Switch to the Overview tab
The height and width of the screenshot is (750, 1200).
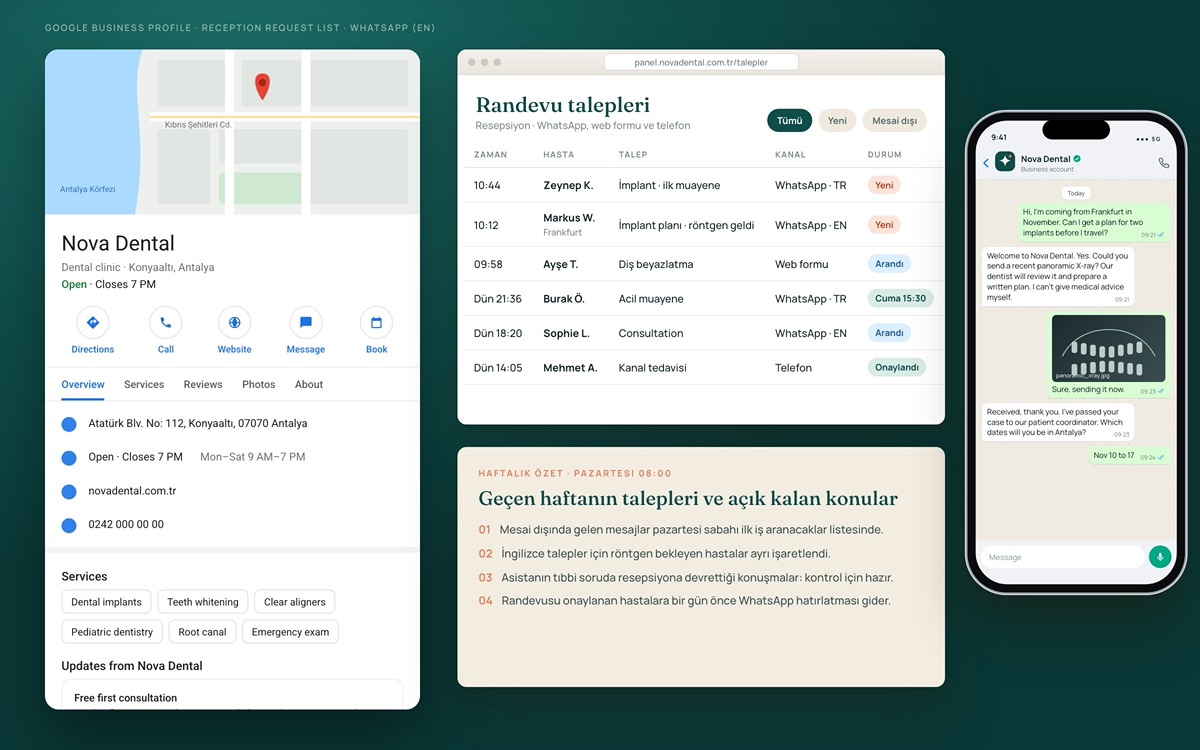tap(83, 385)
